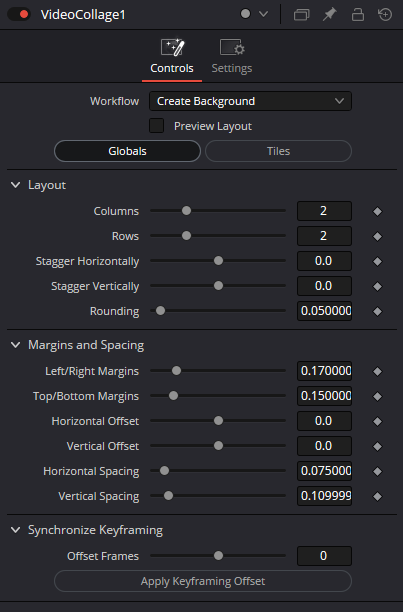Click the Stagger Horizontally slider handle
Viewport: 403px width, 612px height.
[218, 260]
